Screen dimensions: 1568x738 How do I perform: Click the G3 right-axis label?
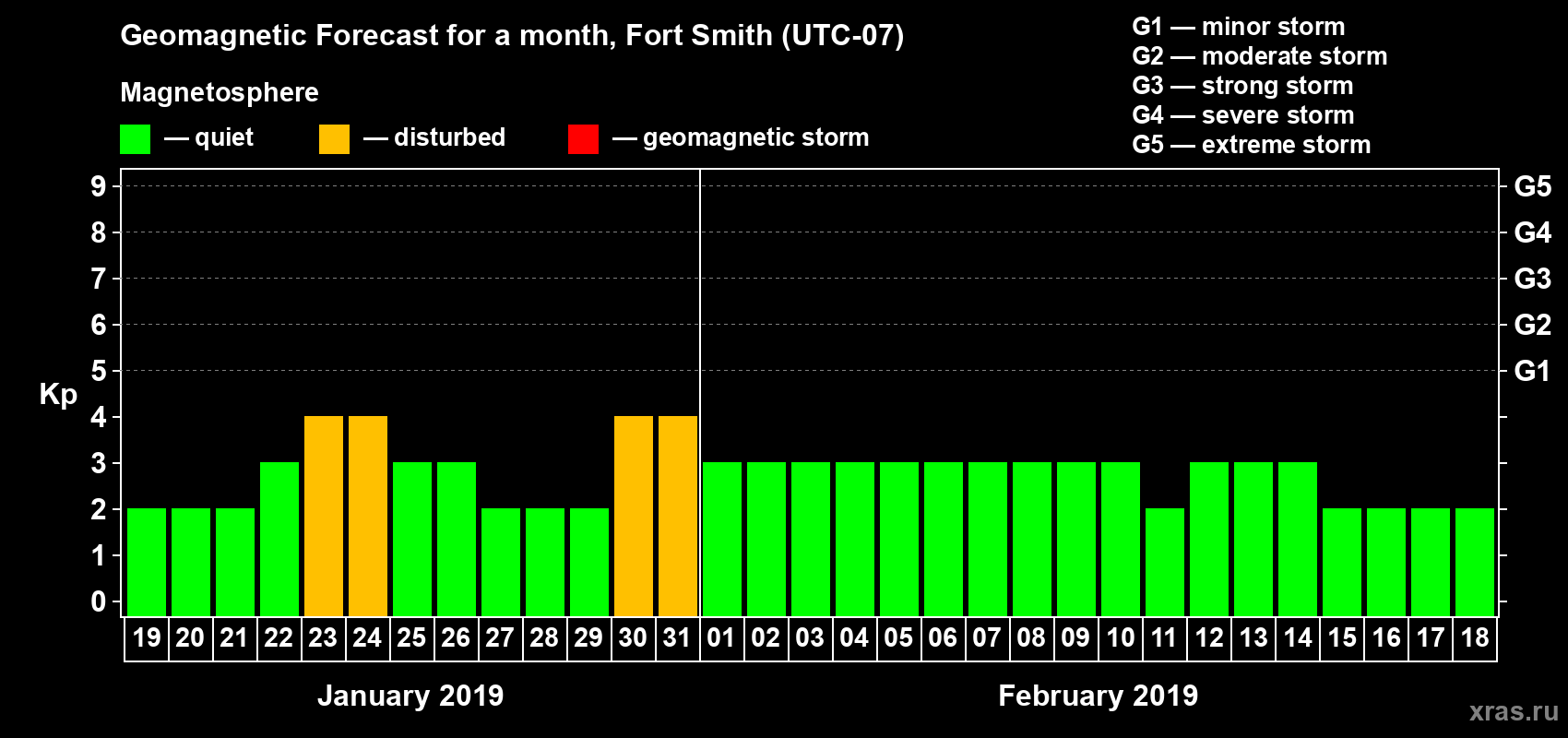[x=1533, y=279]
